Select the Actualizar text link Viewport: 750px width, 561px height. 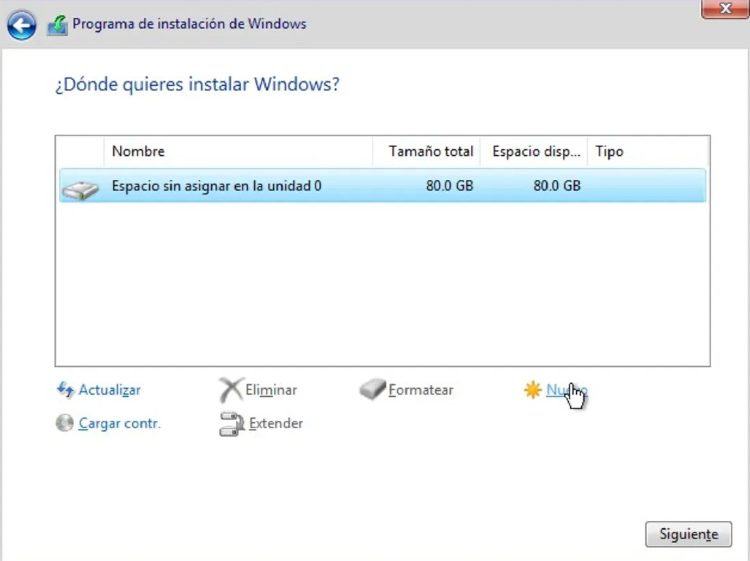click(x=110, y=390)
